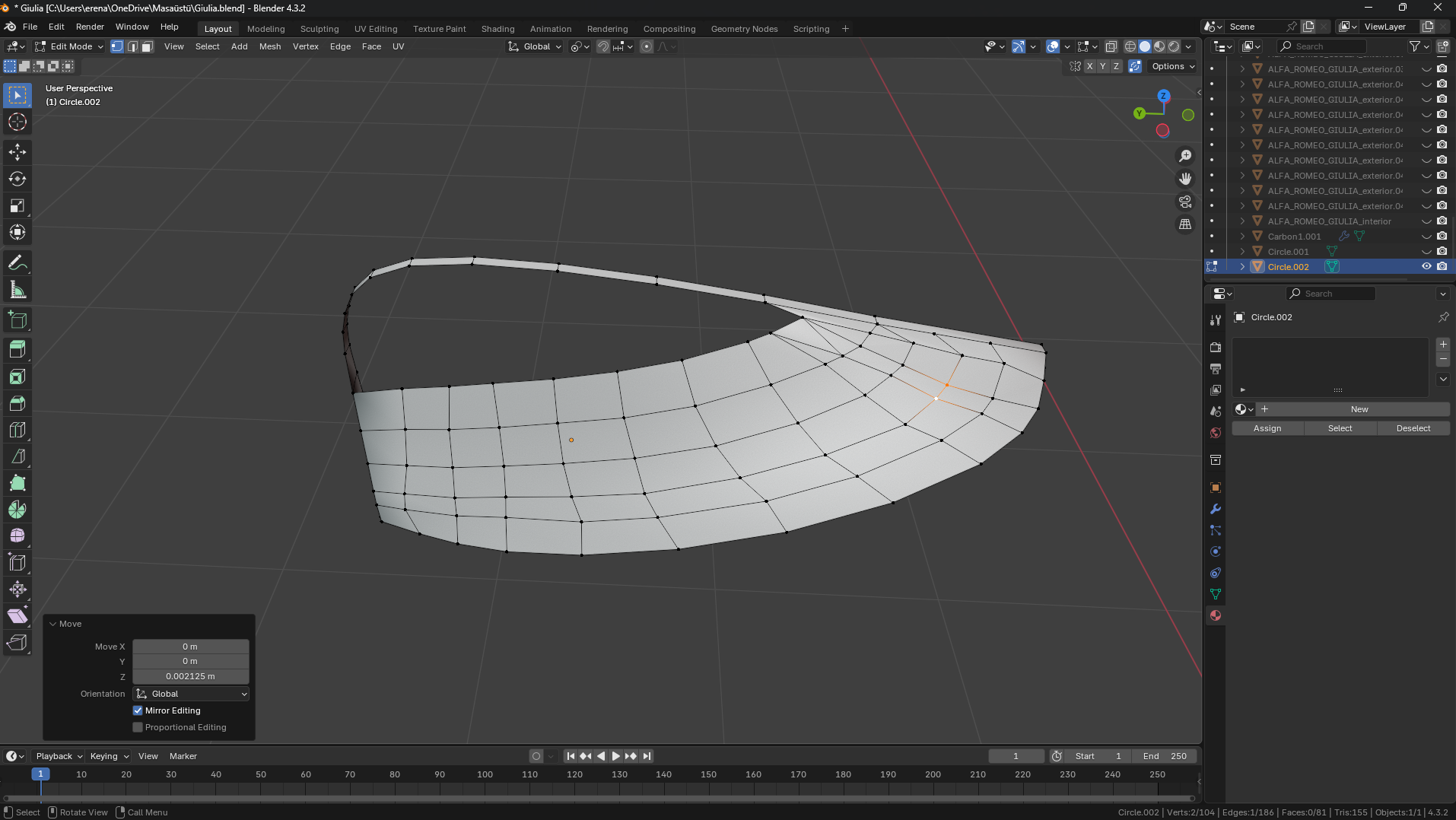
Task: Uncheck the Mirror Editing checkbox
Action: tap(138, 710)
